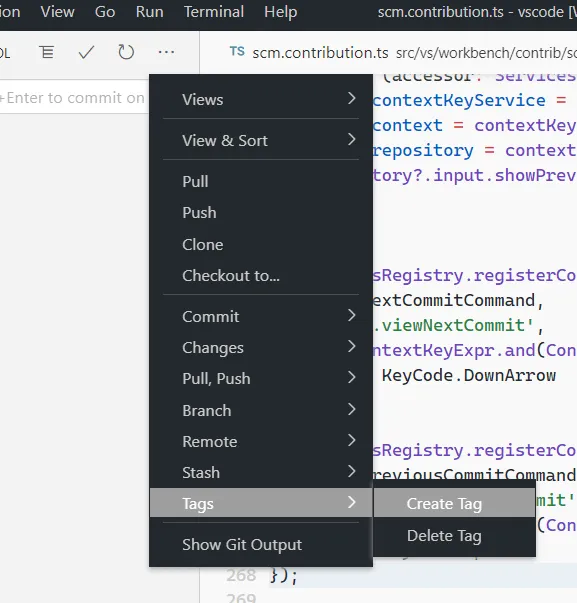The image size is (577, 603).
Task: Choose Clone in the menu
Action: (x=261, y=245)
